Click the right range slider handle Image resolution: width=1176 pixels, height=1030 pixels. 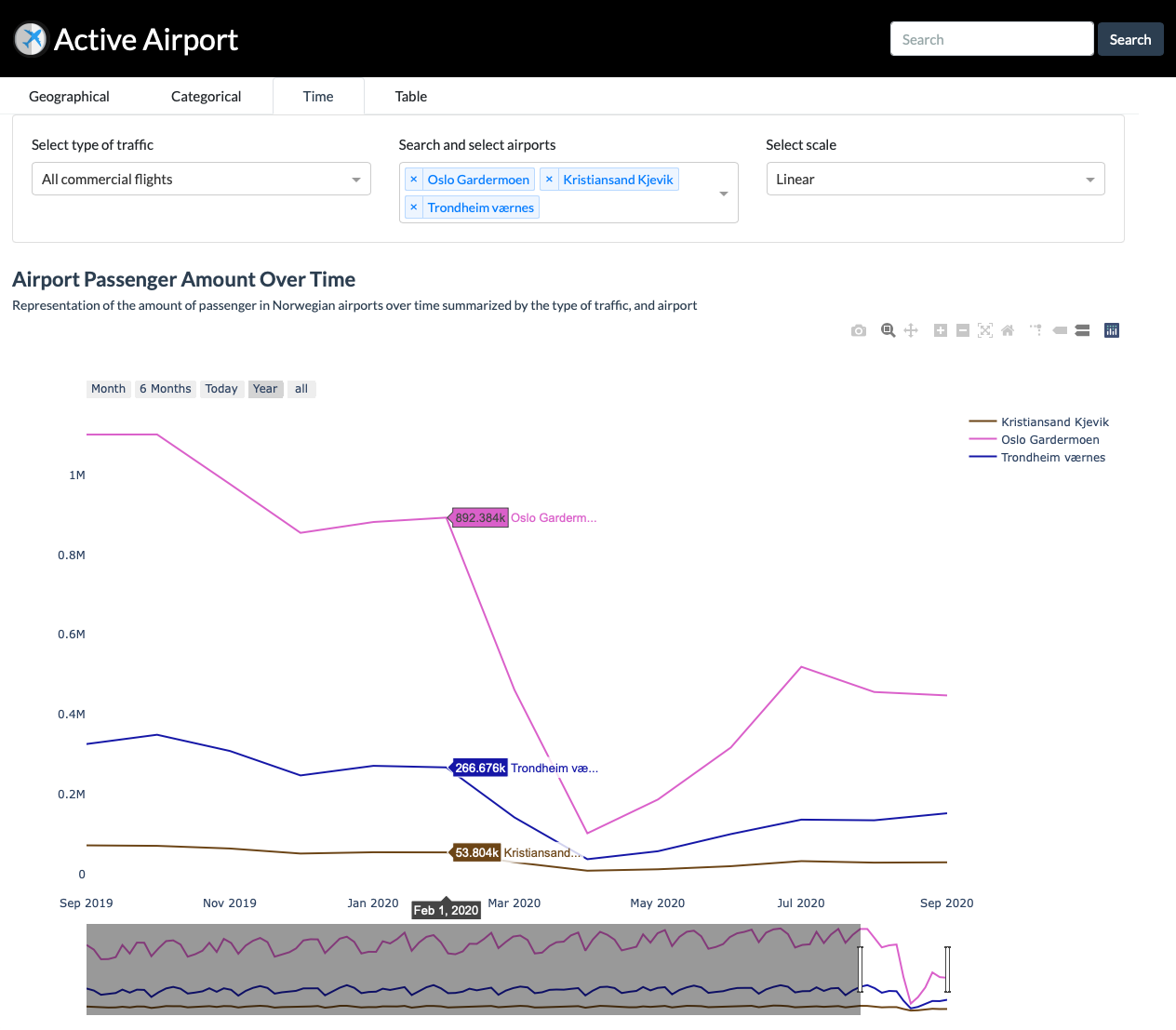[947, 970]
